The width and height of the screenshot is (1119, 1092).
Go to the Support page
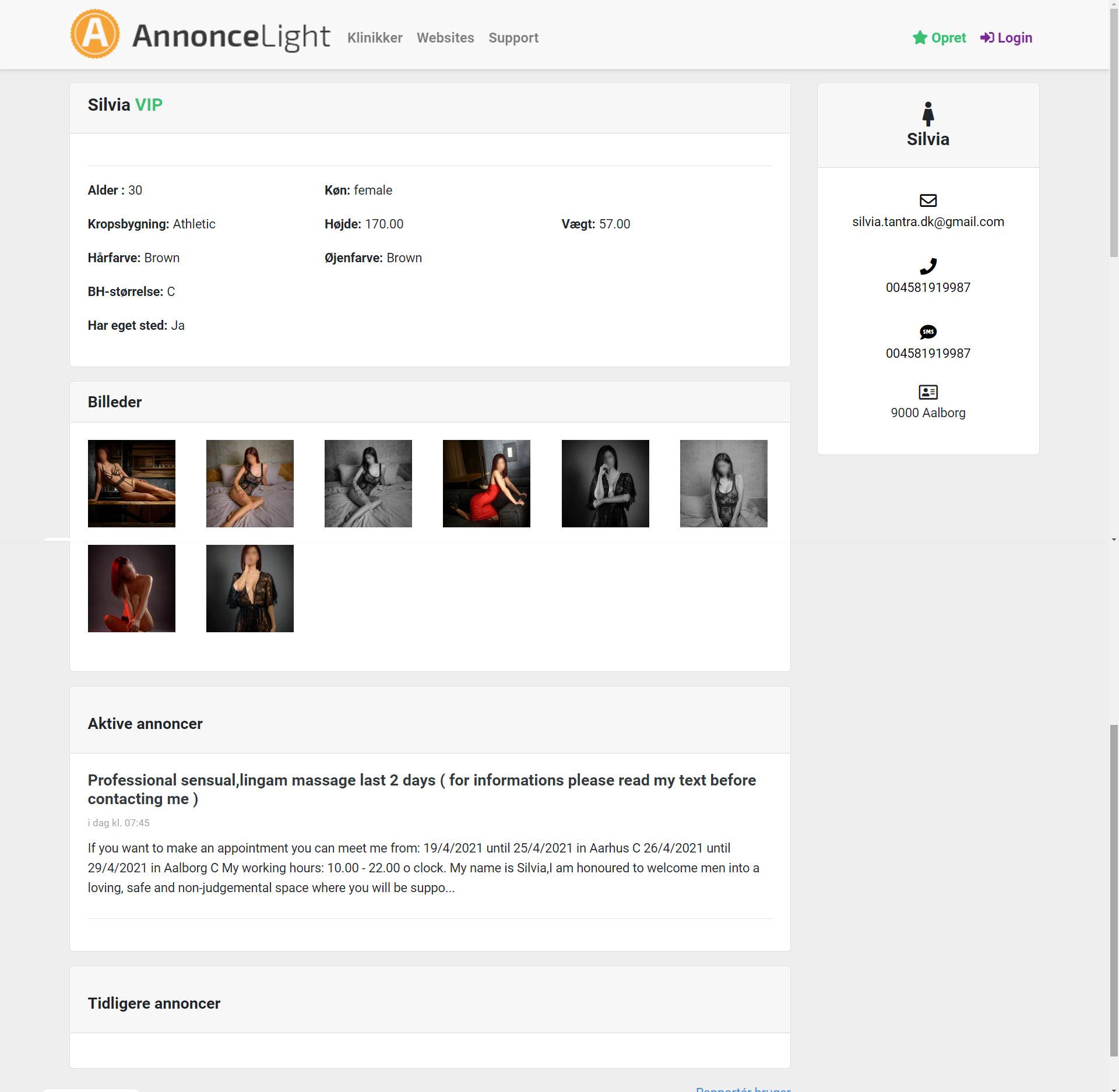pos(513,38)
